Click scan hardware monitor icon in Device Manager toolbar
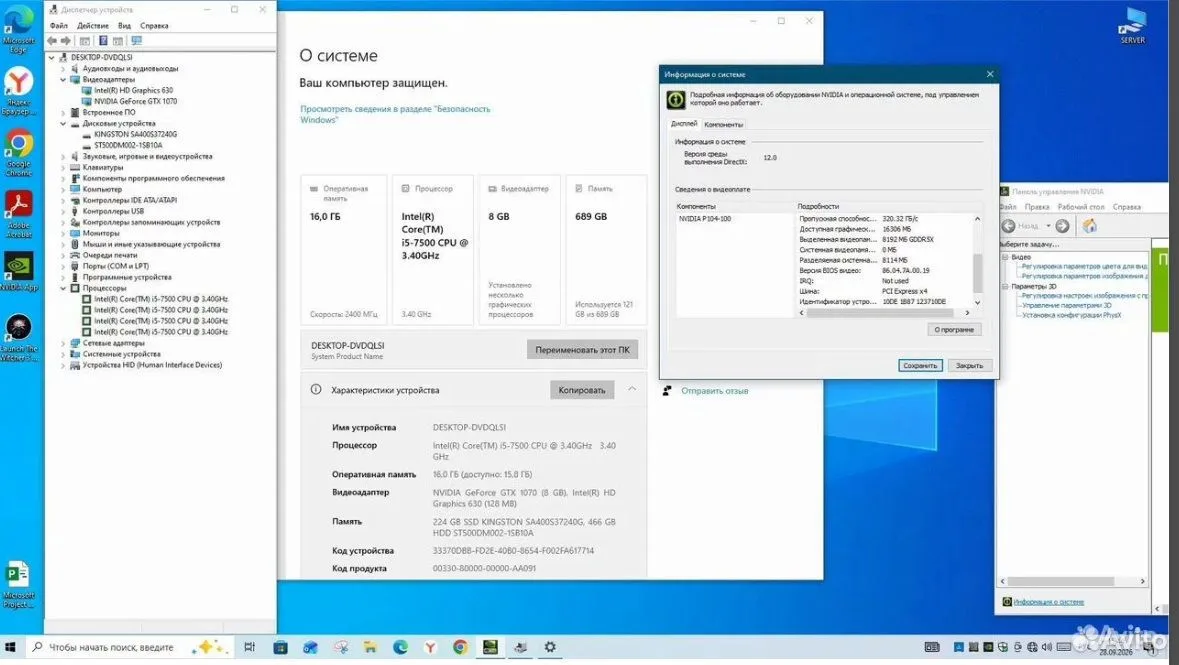 [136, 41]
